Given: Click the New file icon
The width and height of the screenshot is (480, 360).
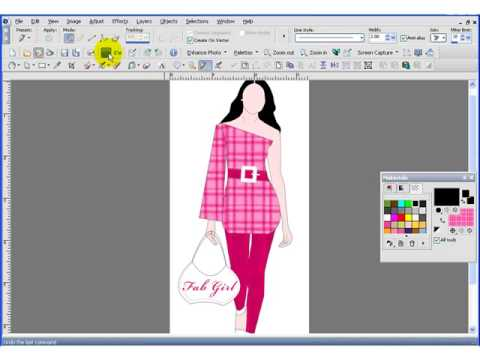Looking at the screenshot, I should pos(13,53).
